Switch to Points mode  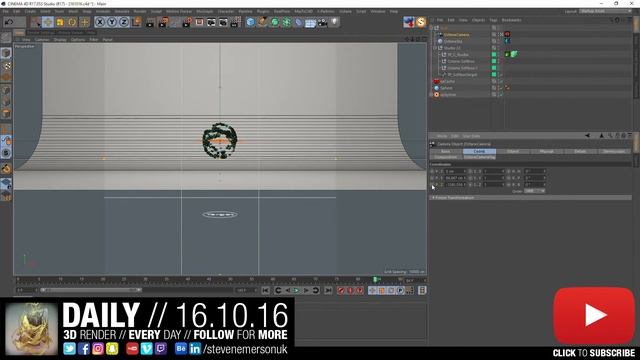tap(6, 90)
